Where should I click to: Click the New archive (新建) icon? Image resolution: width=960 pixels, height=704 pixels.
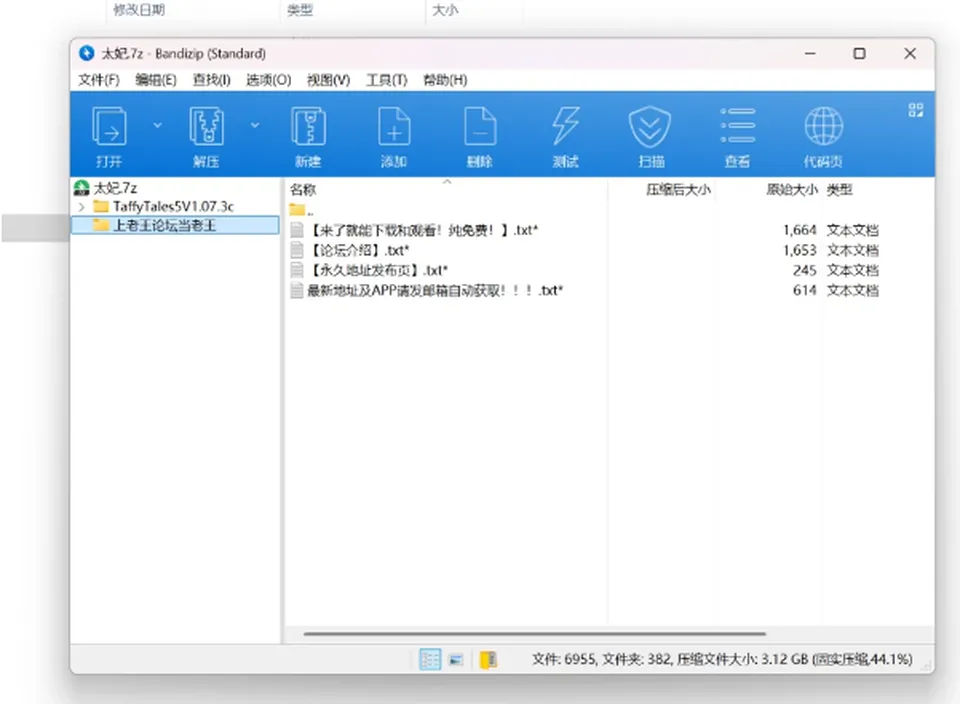point(308,136)
